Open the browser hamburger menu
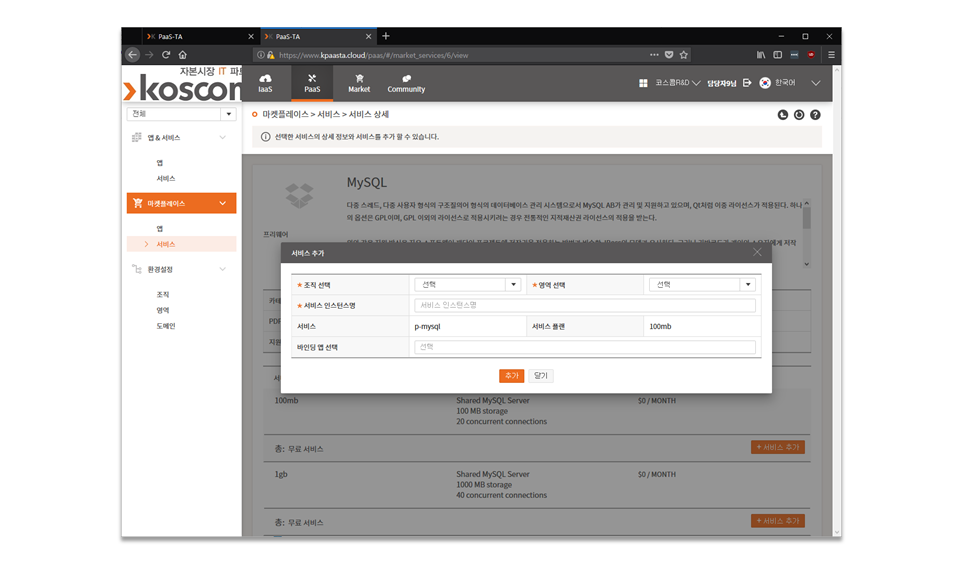The width and height of the screenshot is (962, 564). click(x=831, y=55)
